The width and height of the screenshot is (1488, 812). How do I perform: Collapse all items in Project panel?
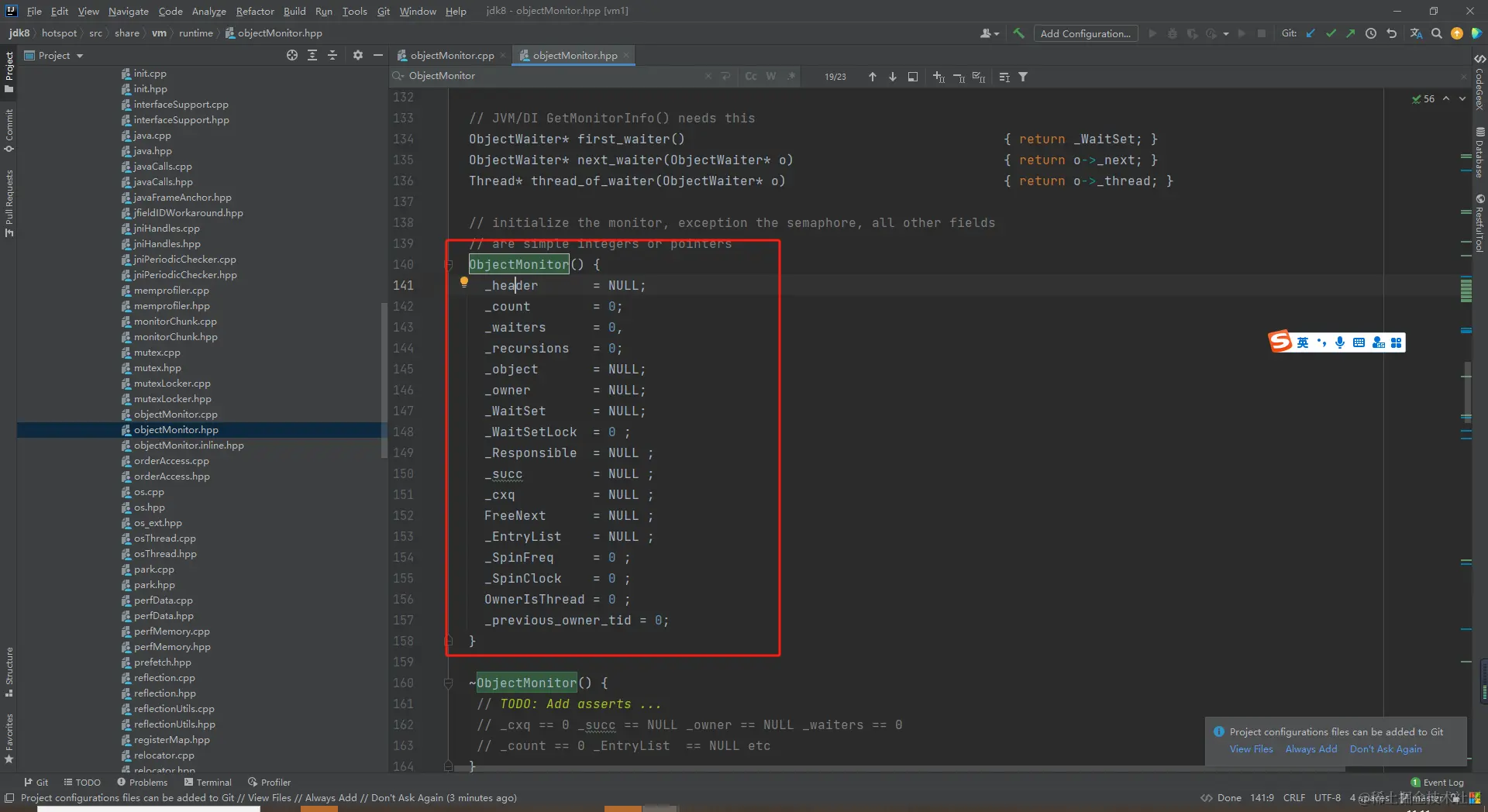tap(332, 55)
